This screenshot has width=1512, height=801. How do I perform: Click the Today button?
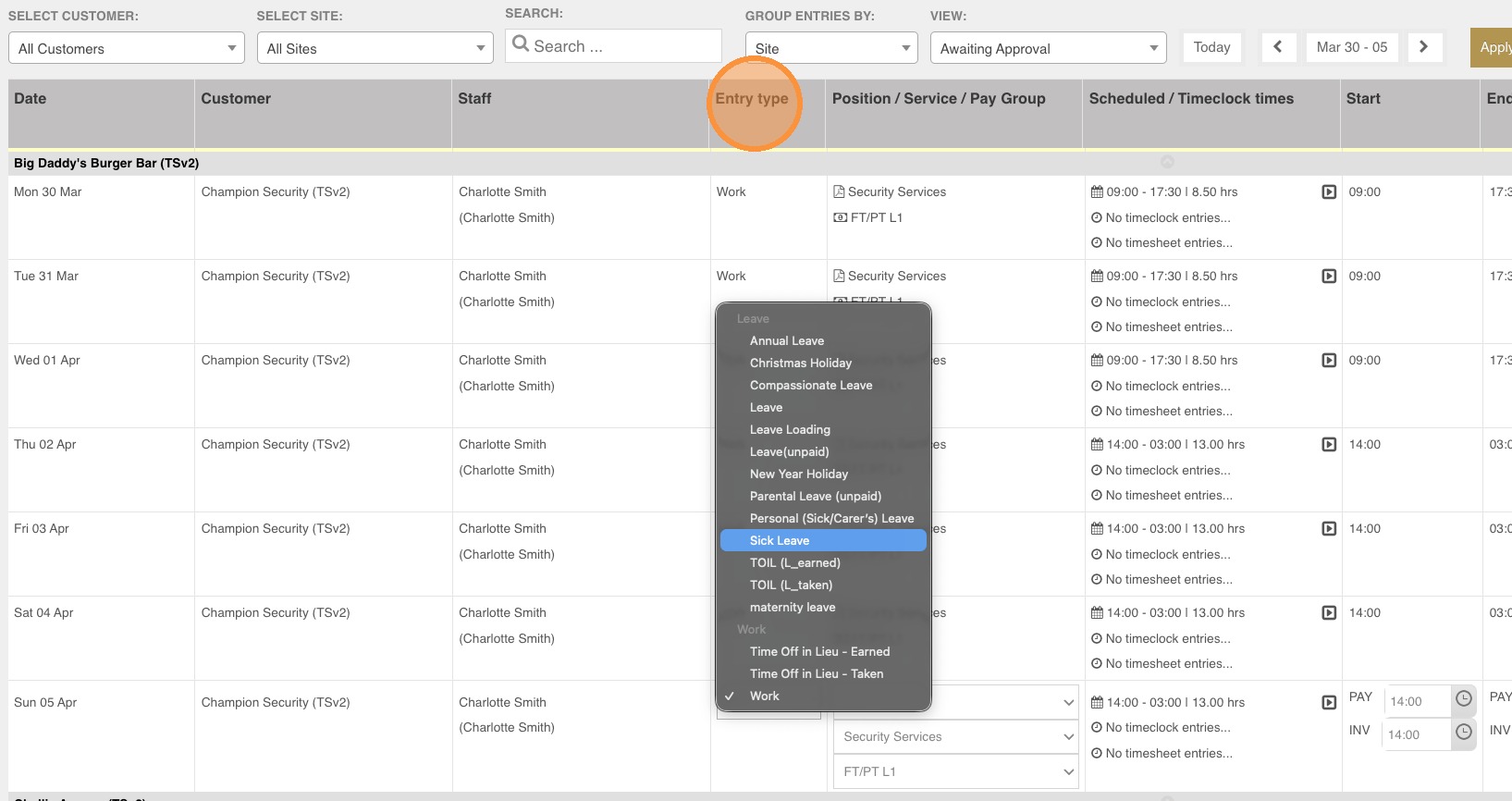click(x=1211, y=47)
